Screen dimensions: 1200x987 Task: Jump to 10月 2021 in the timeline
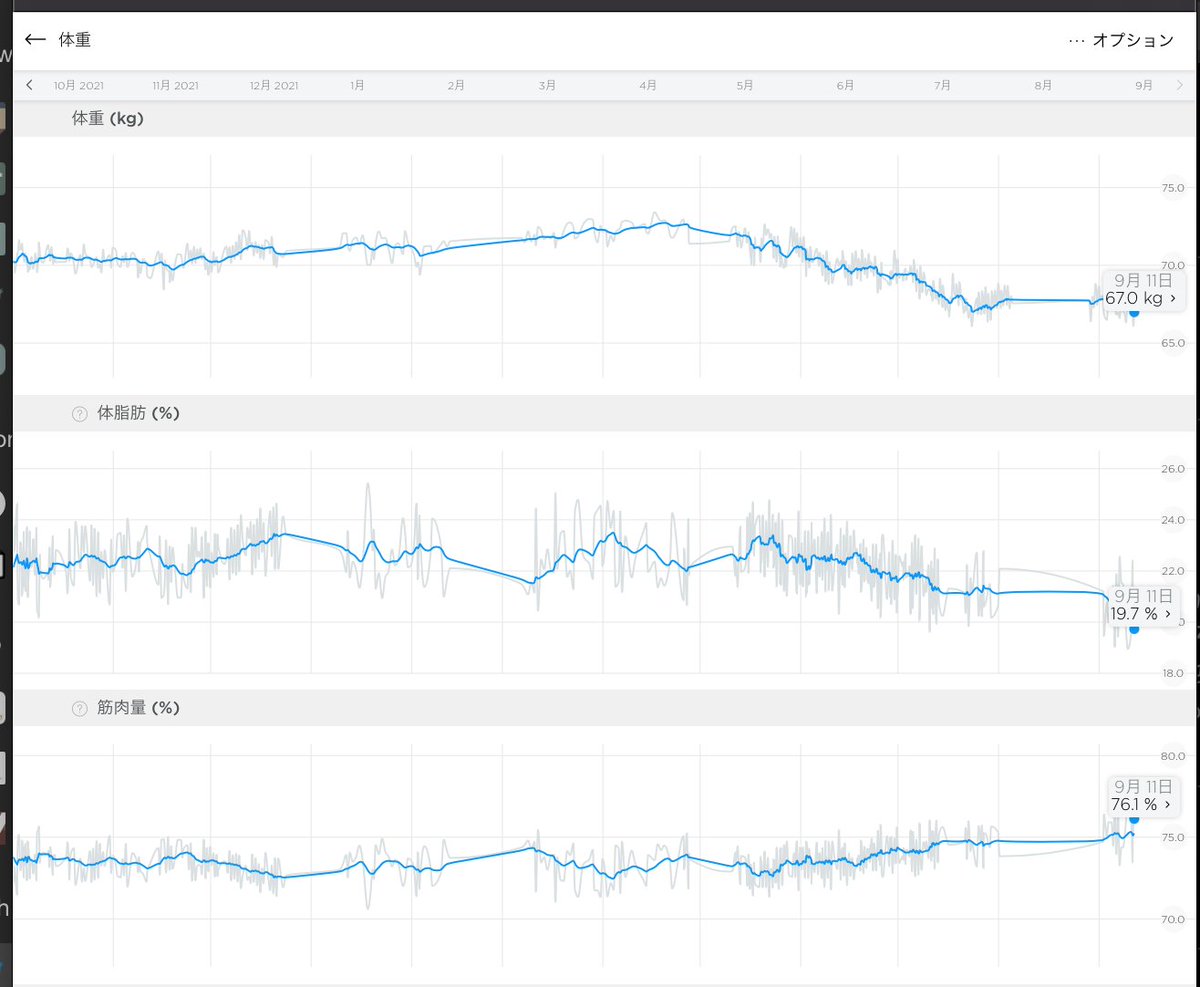(x=79, y=86)
